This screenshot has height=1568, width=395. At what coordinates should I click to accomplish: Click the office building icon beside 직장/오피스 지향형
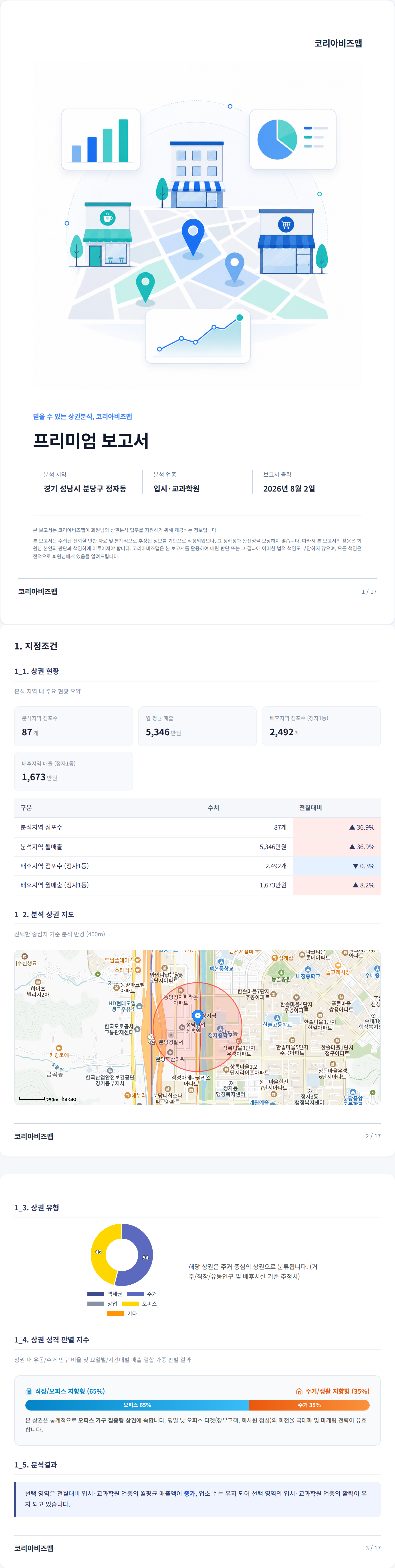coord(29,1391)
